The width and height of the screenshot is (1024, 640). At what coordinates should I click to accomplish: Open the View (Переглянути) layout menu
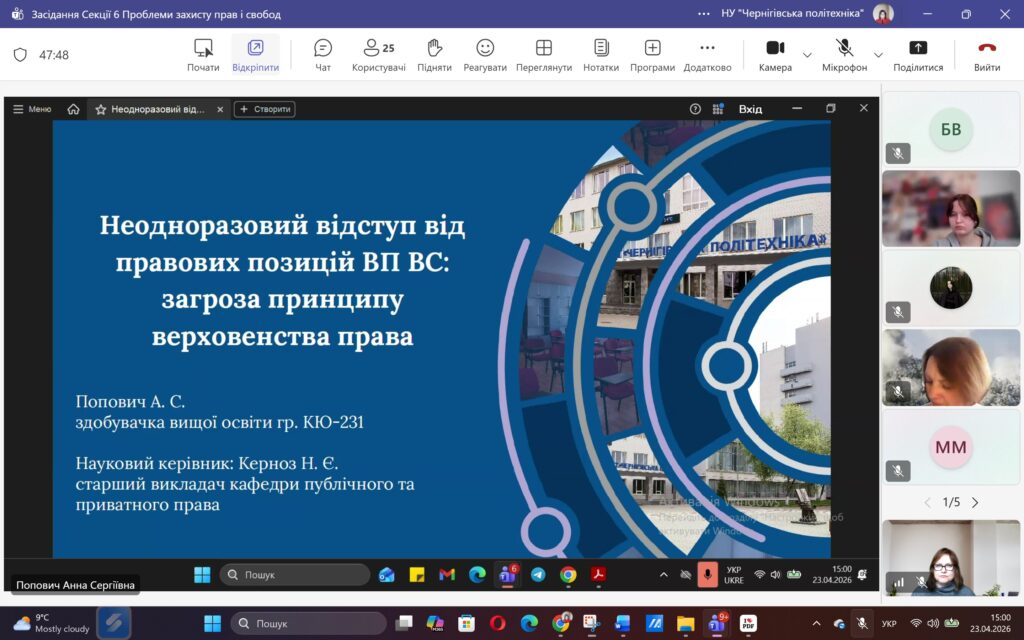coord(543,54)
